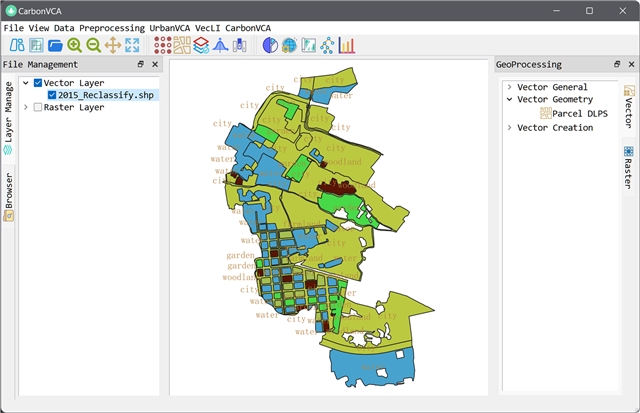Enable the Raster Layer checkbox

point(38,107)
